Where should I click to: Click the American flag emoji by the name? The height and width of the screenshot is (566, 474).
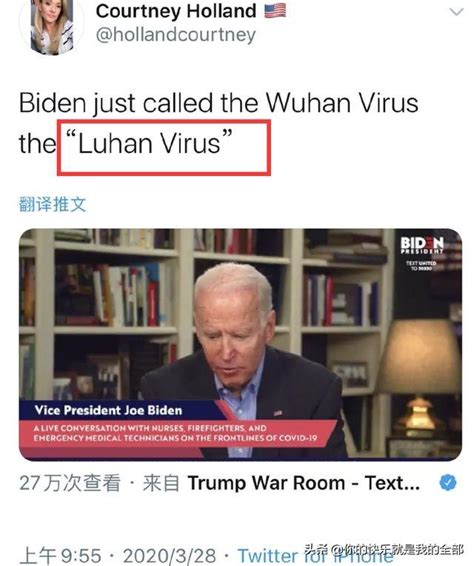click(x=275, y=10)
